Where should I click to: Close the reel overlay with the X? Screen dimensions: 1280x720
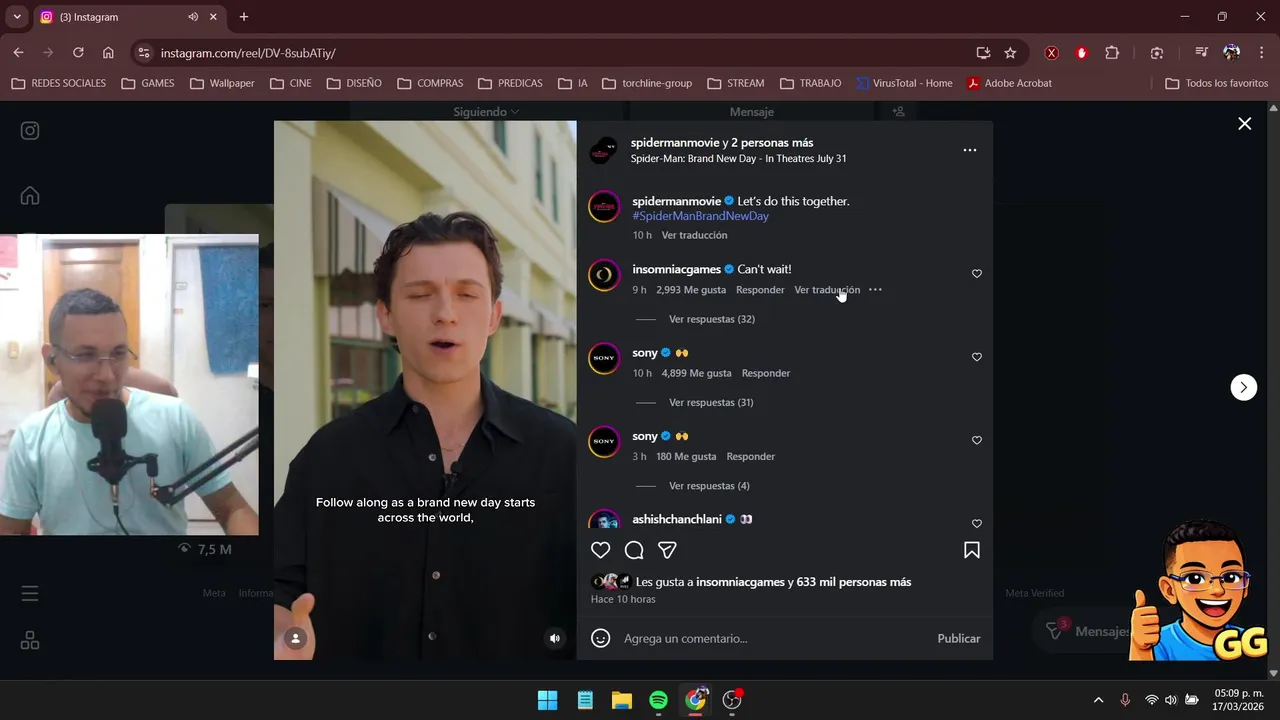click(1244, 124)
